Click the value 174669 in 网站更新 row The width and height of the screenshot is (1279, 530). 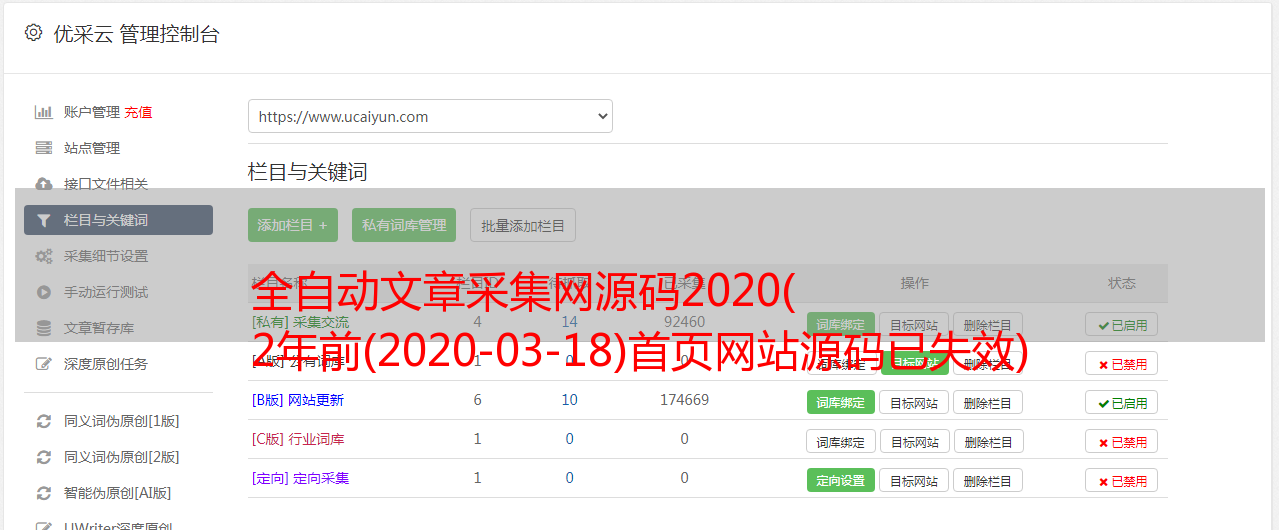[x=684, y=400]
